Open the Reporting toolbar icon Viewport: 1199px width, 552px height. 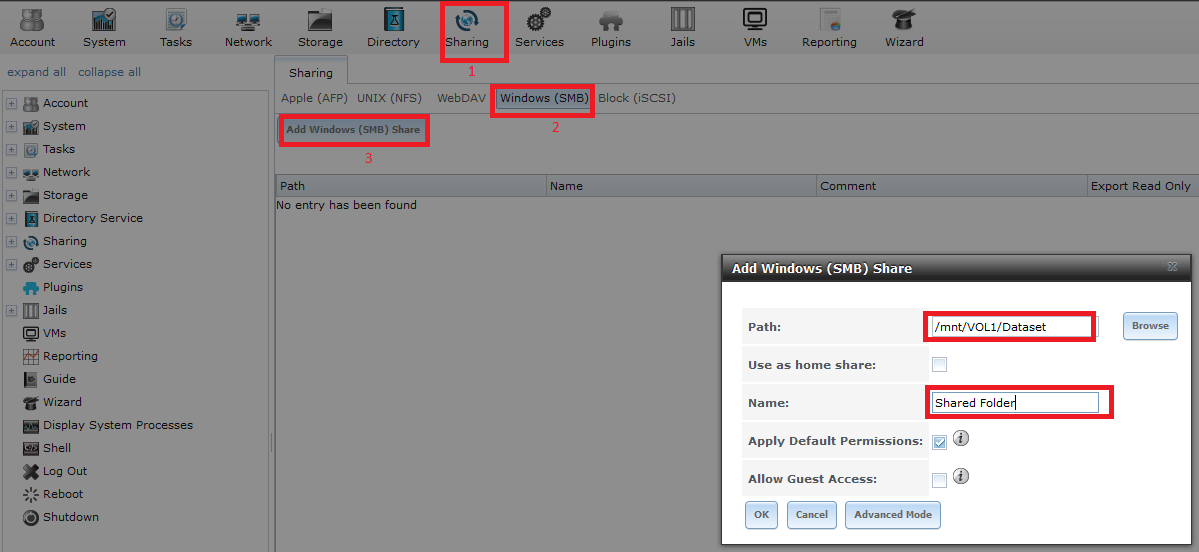coord(829,27)
